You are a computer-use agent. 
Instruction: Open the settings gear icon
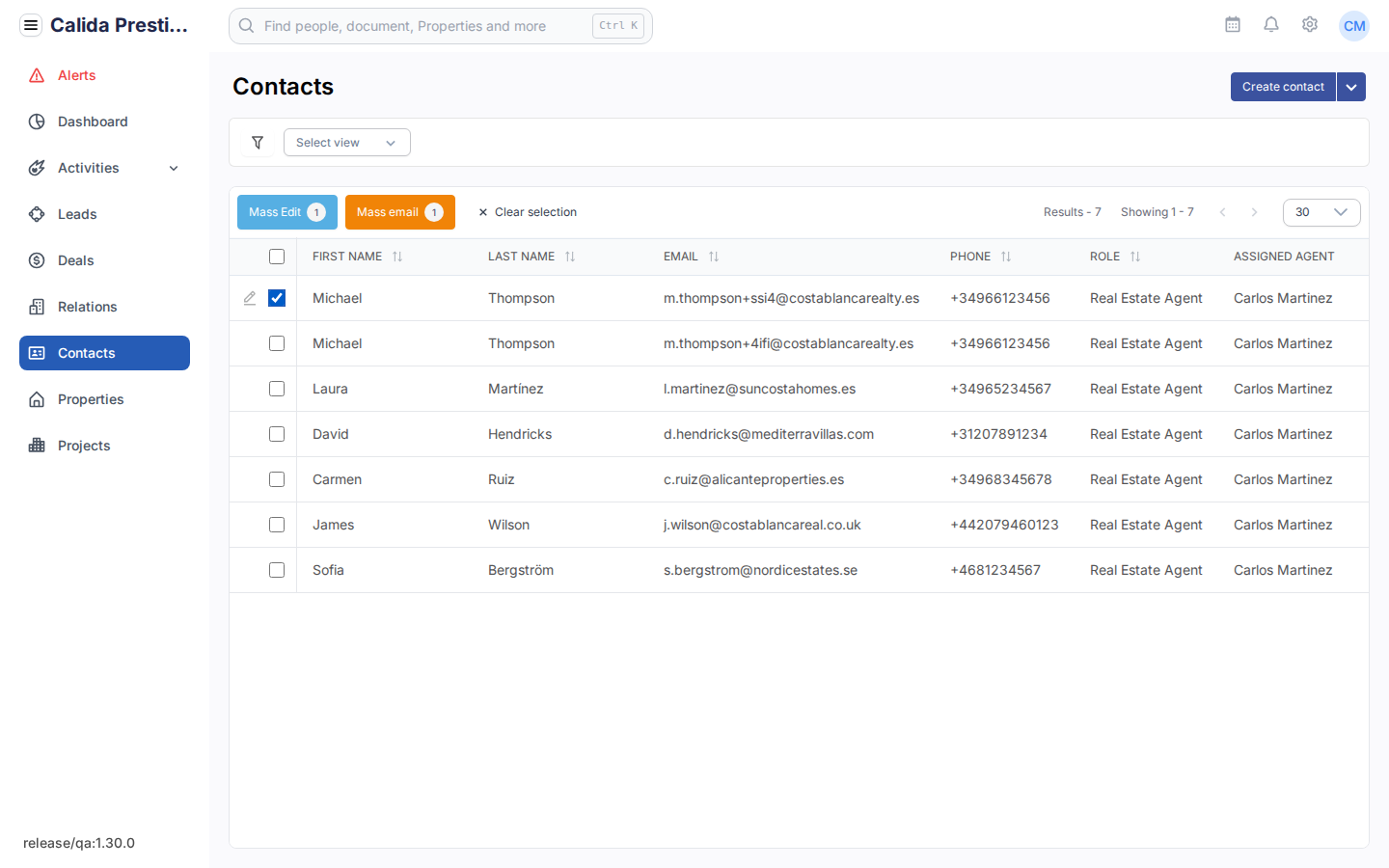[1310, 25]
